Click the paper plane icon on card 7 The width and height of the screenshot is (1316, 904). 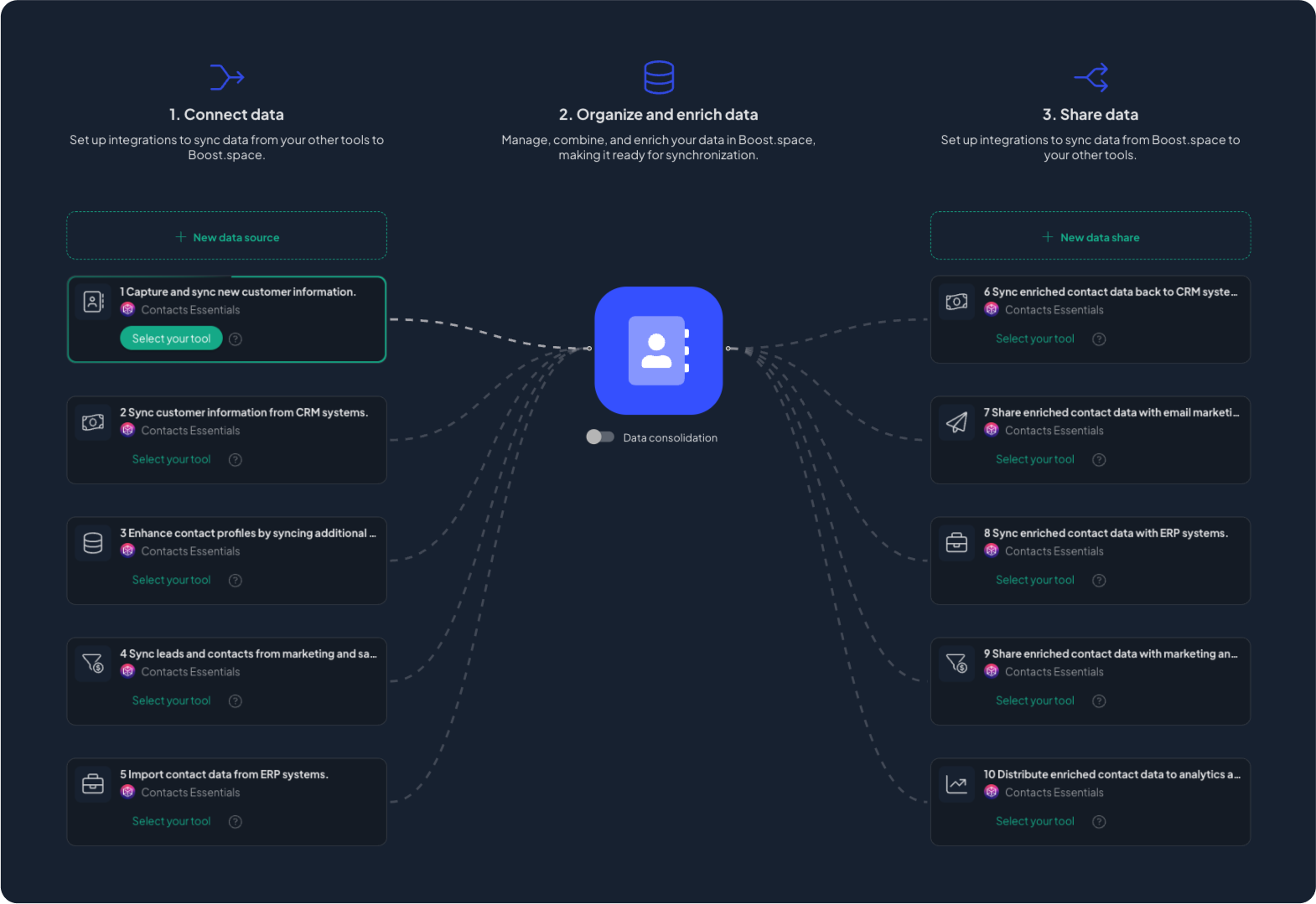(x=956, y=422)
